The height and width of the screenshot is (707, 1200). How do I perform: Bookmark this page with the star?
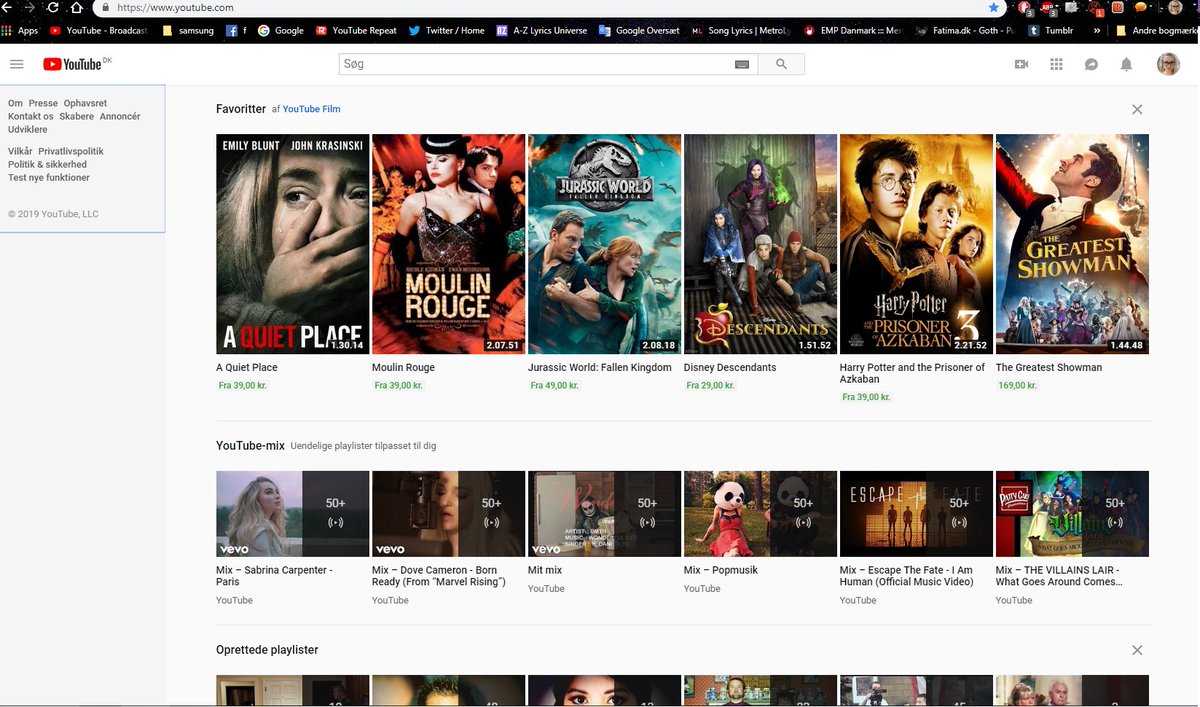click(993, 7)
